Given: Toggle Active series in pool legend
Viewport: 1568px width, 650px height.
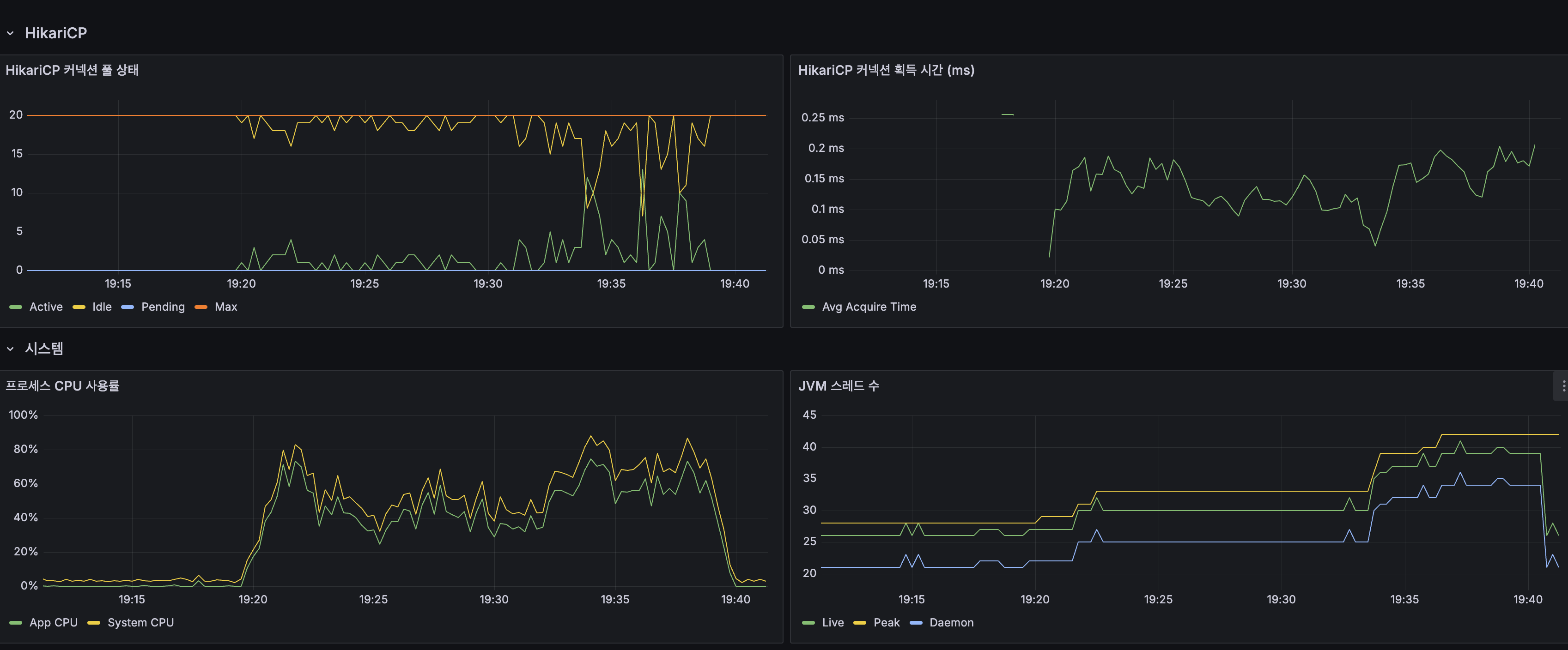Looking at the screenshot, I should point(46,307).
